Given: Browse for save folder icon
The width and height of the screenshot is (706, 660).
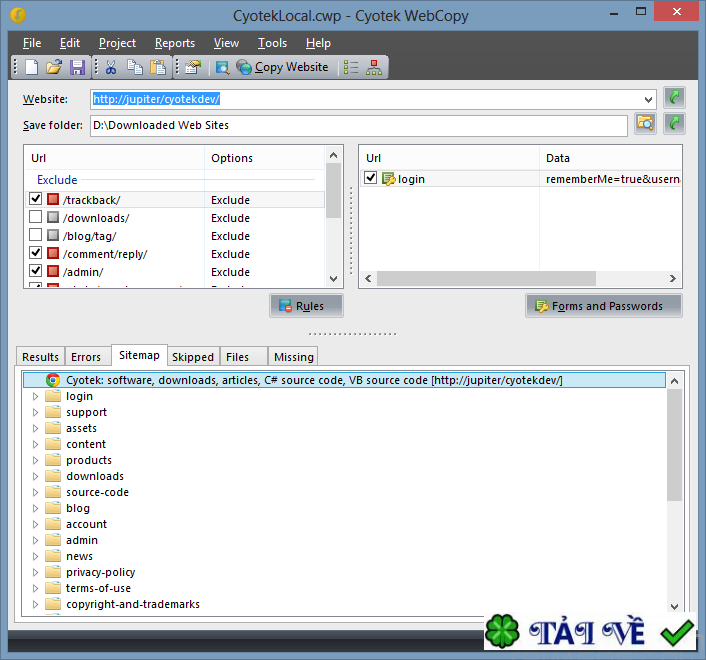Looking at the screenshot, I should coord(645,123).
